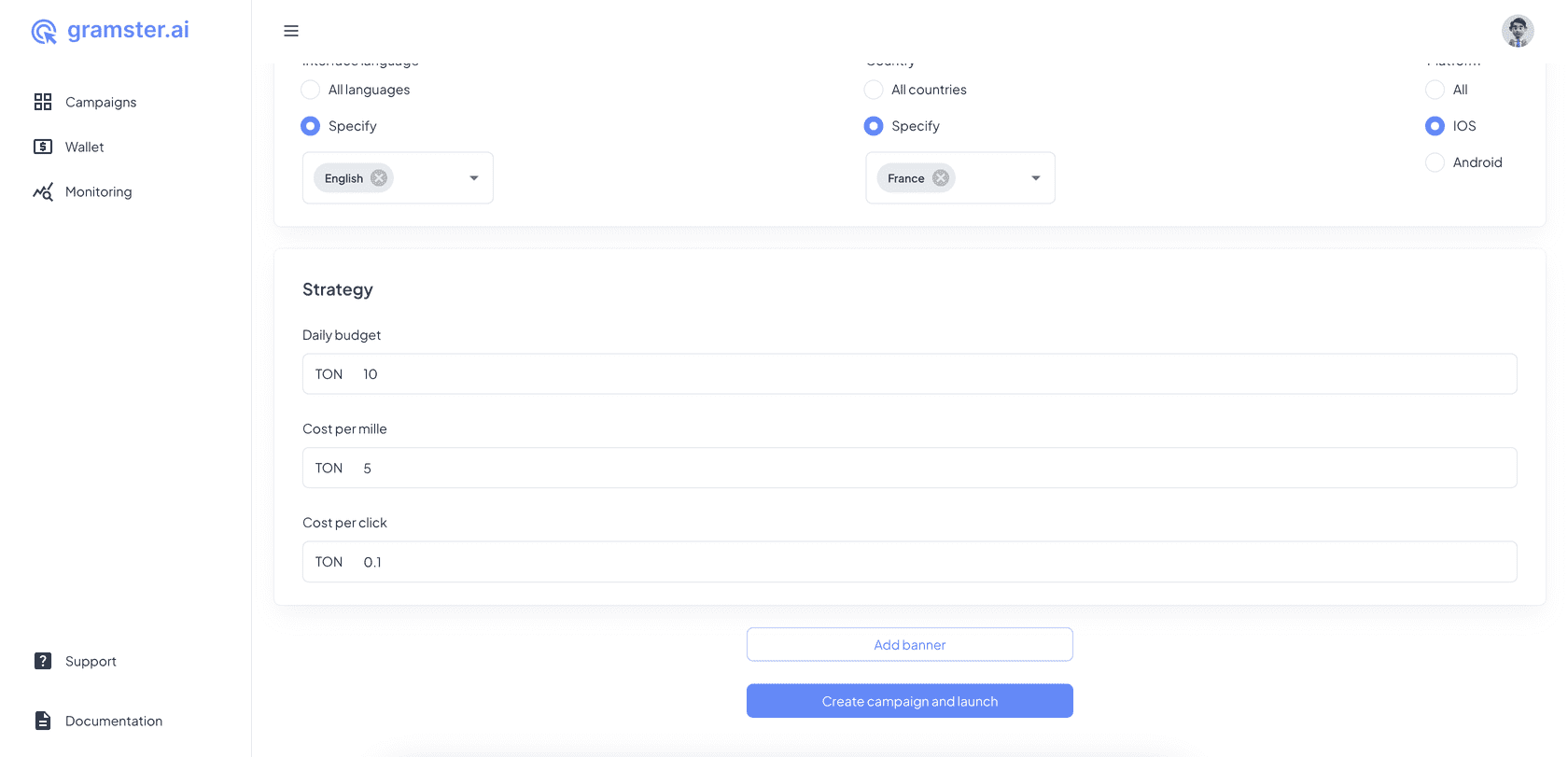
Task: Toggle the hamburger menu icon
Action: pos(291,31)
